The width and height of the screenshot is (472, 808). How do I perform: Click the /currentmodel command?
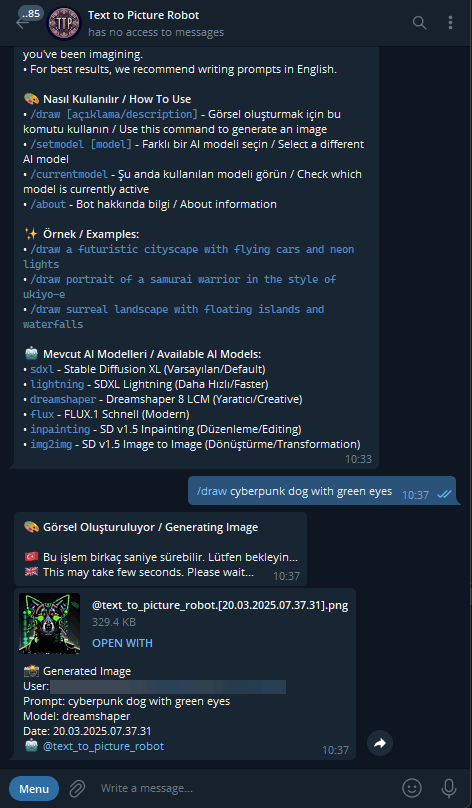point(69,174)
